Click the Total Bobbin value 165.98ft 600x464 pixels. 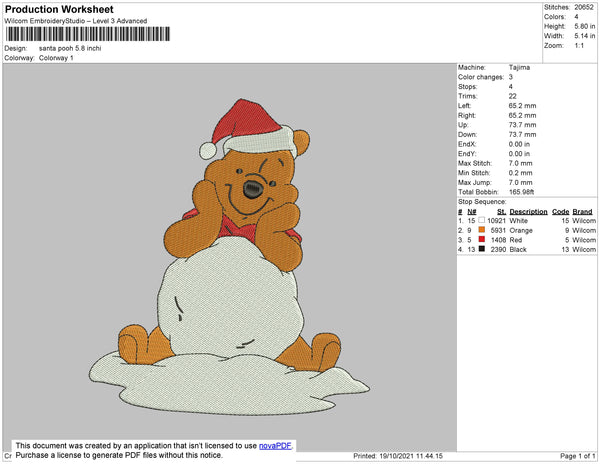pos(521,192)
